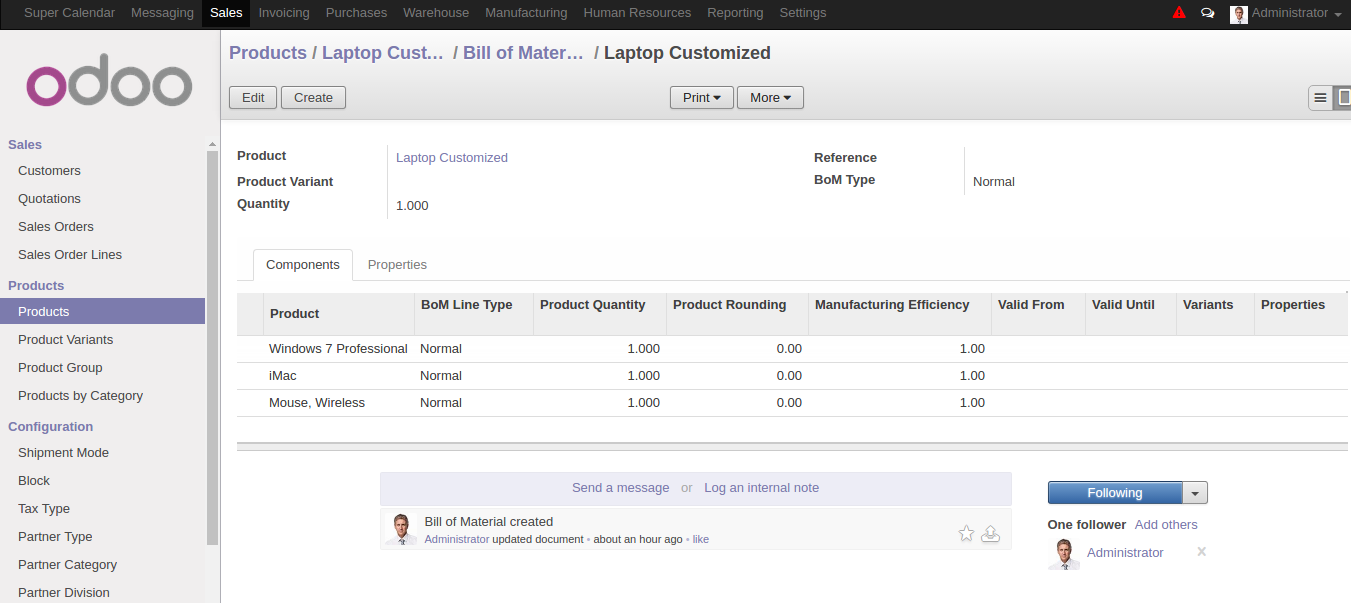Open Tax Type in sidebar

(x=102, y=509)
